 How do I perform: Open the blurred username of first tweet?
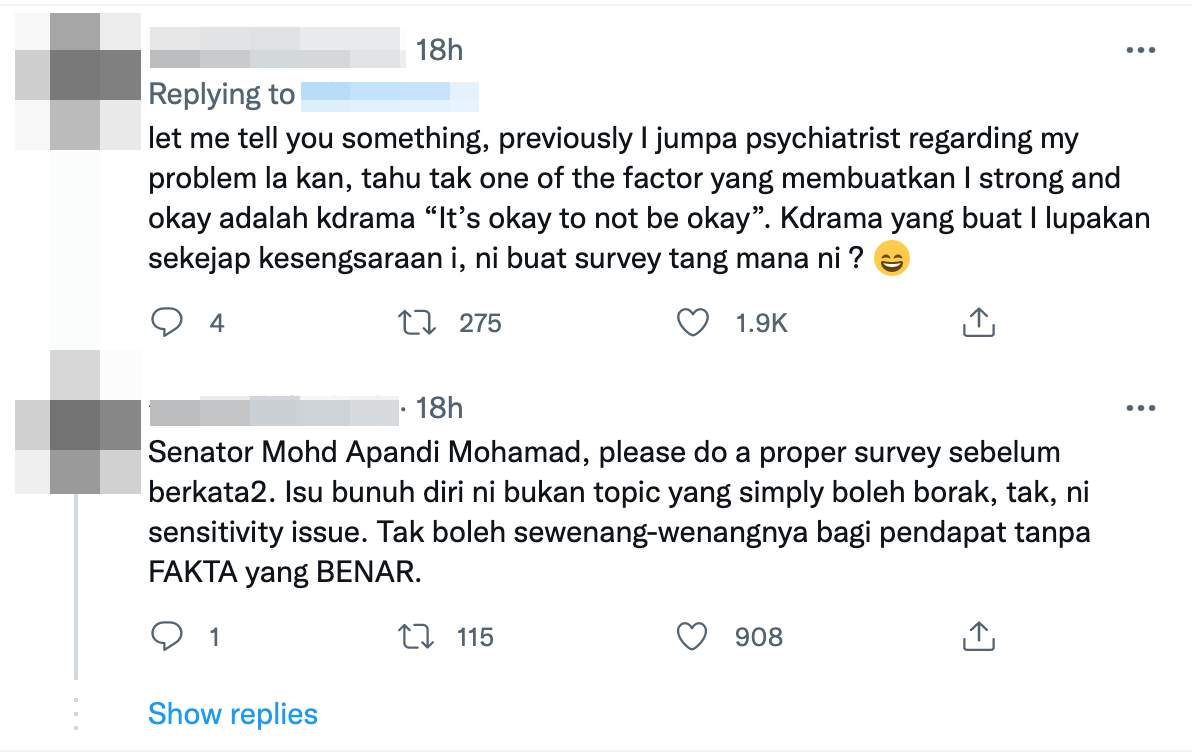[277, 47]
